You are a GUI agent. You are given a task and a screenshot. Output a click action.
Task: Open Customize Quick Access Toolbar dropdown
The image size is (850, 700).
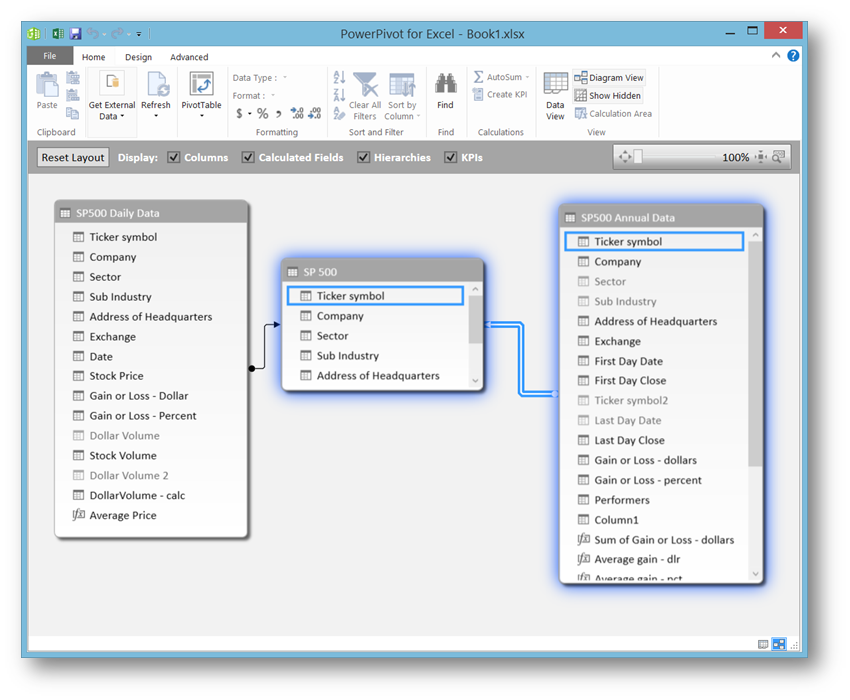139,34
